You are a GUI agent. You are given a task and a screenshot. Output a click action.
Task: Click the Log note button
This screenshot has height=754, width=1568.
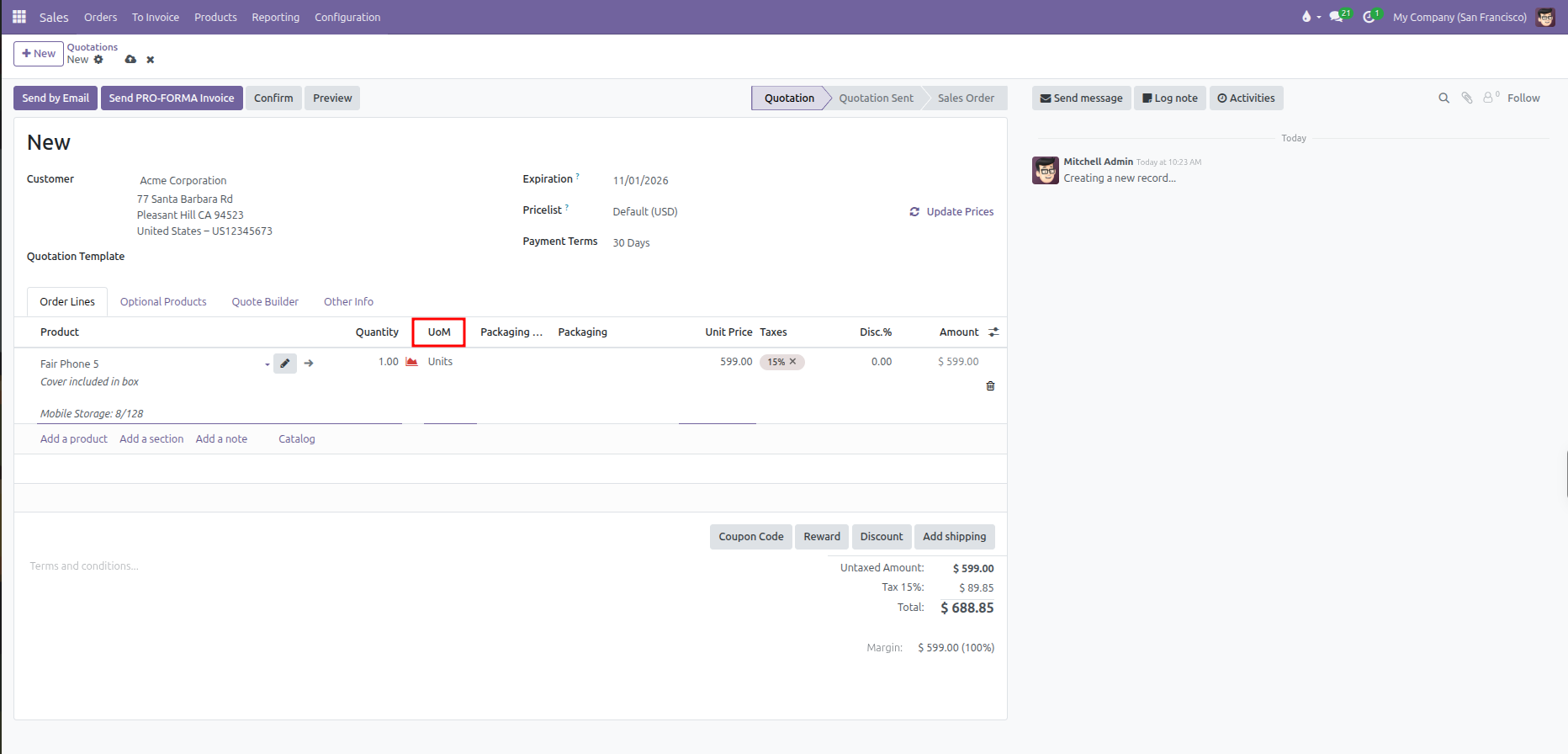(x=1170, y=98)
